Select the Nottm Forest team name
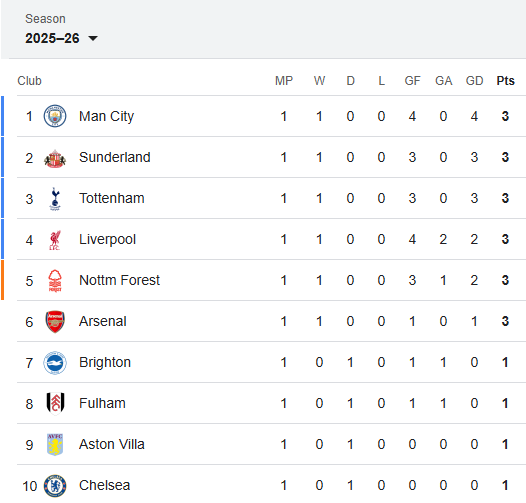 point(119,280)
